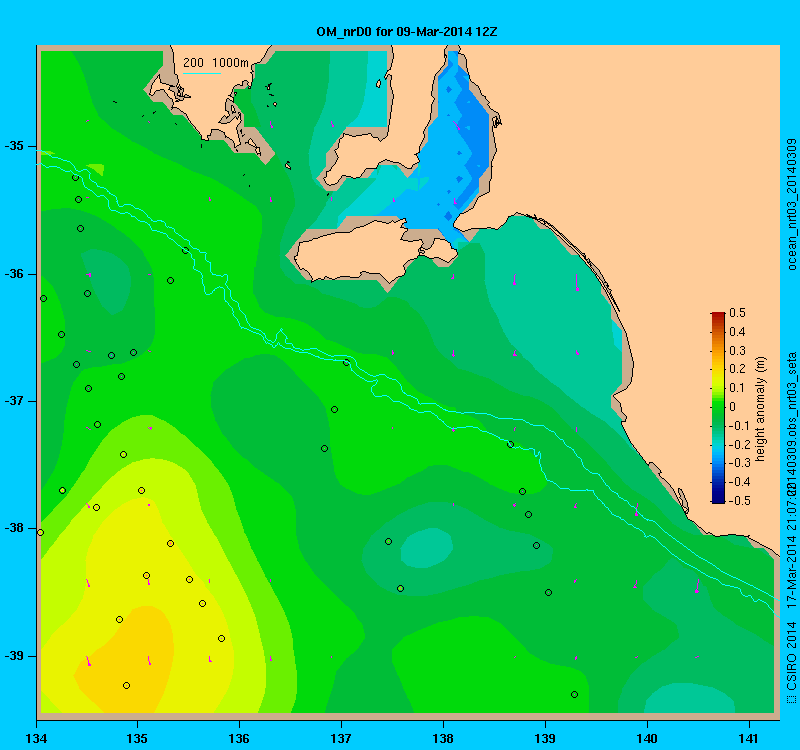
Task: Click the '0.1' colorbar tick label
Action: [737, 388]
